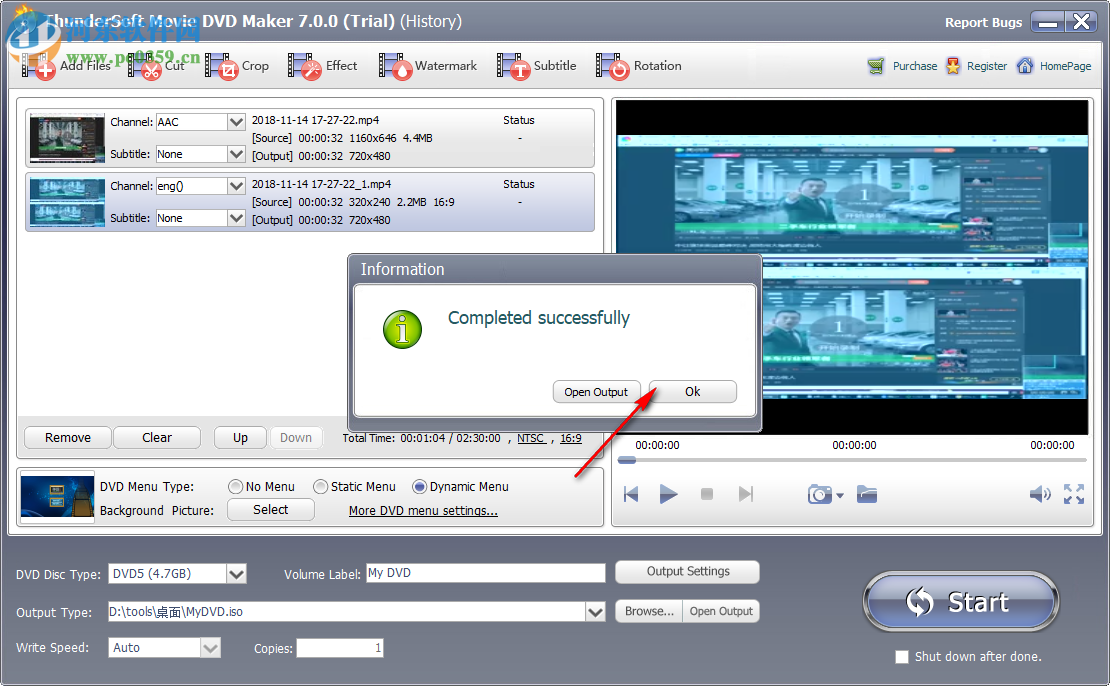Open the DVD Disc Type dropdown
Viewport: 1110px width, 686px height.
point(236,572)
